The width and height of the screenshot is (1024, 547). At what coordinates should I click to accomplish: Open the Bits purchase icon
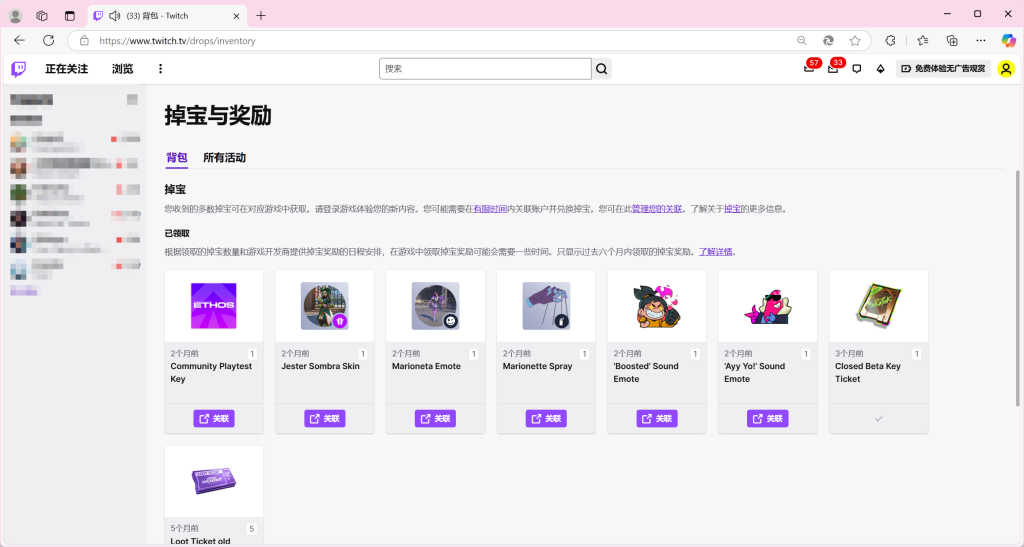click(880, 69)
